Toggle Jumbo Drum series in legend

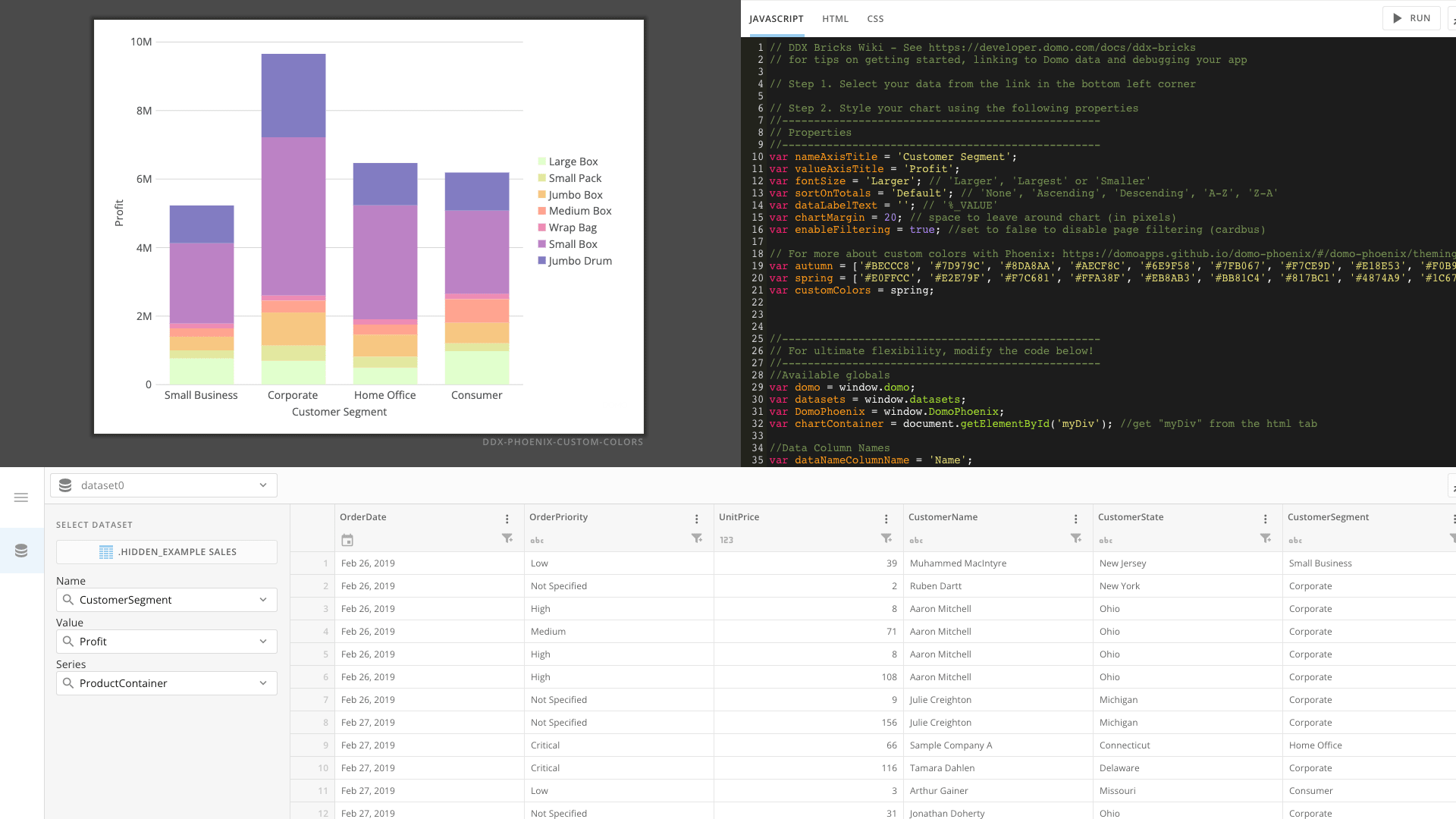(x=579, y=261)
